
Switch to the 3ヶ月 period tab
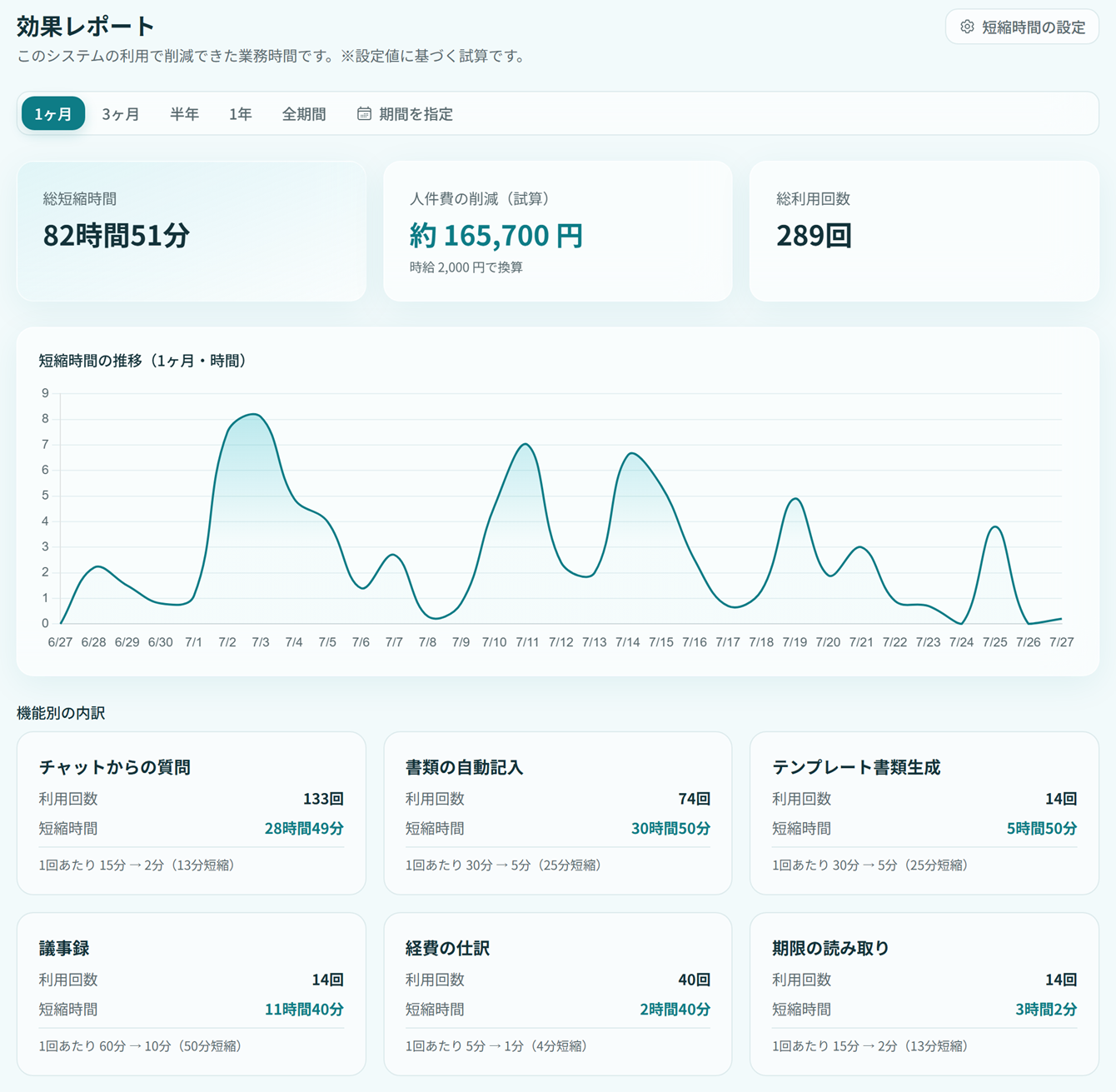(121, 113)
